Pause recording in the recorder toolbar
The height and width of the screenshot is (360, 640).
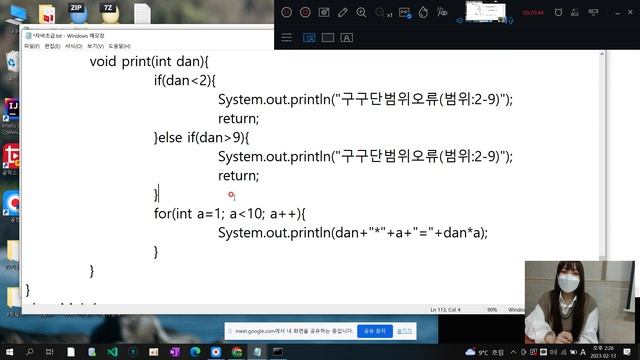[x=287, y=13]
